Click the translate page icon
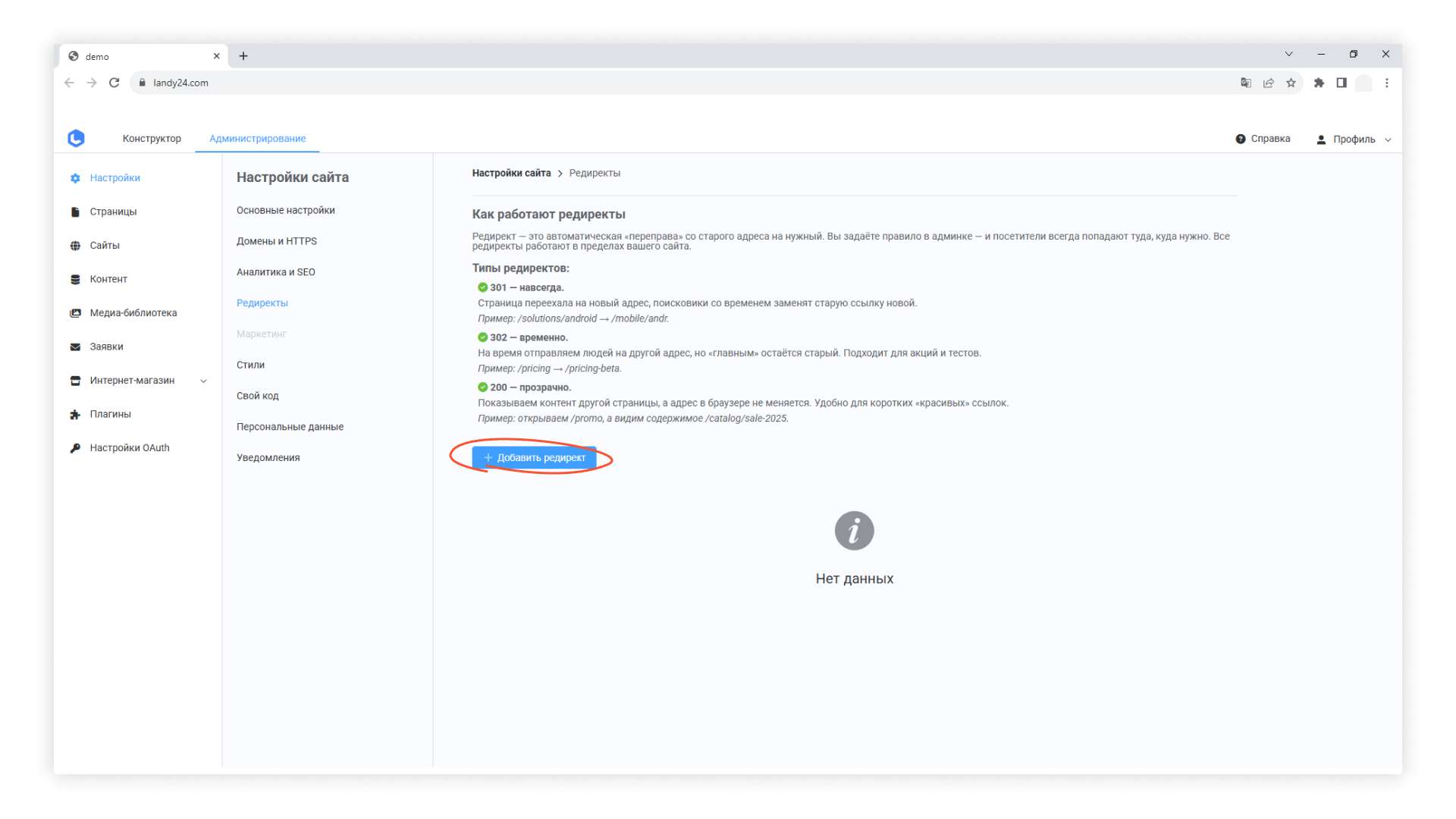This screenshot has width=1456, height=819. click(x=1245, y=83)
